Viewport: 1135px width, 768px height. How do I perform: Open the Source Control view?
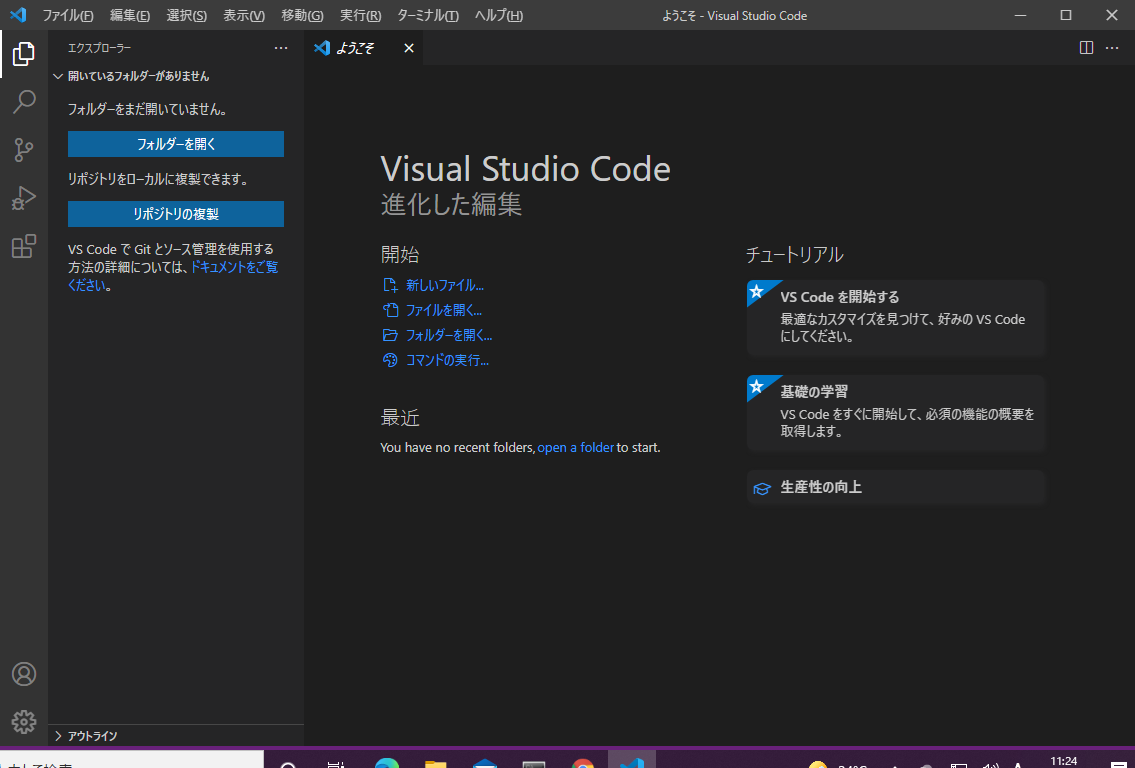[x=24, y=150]
